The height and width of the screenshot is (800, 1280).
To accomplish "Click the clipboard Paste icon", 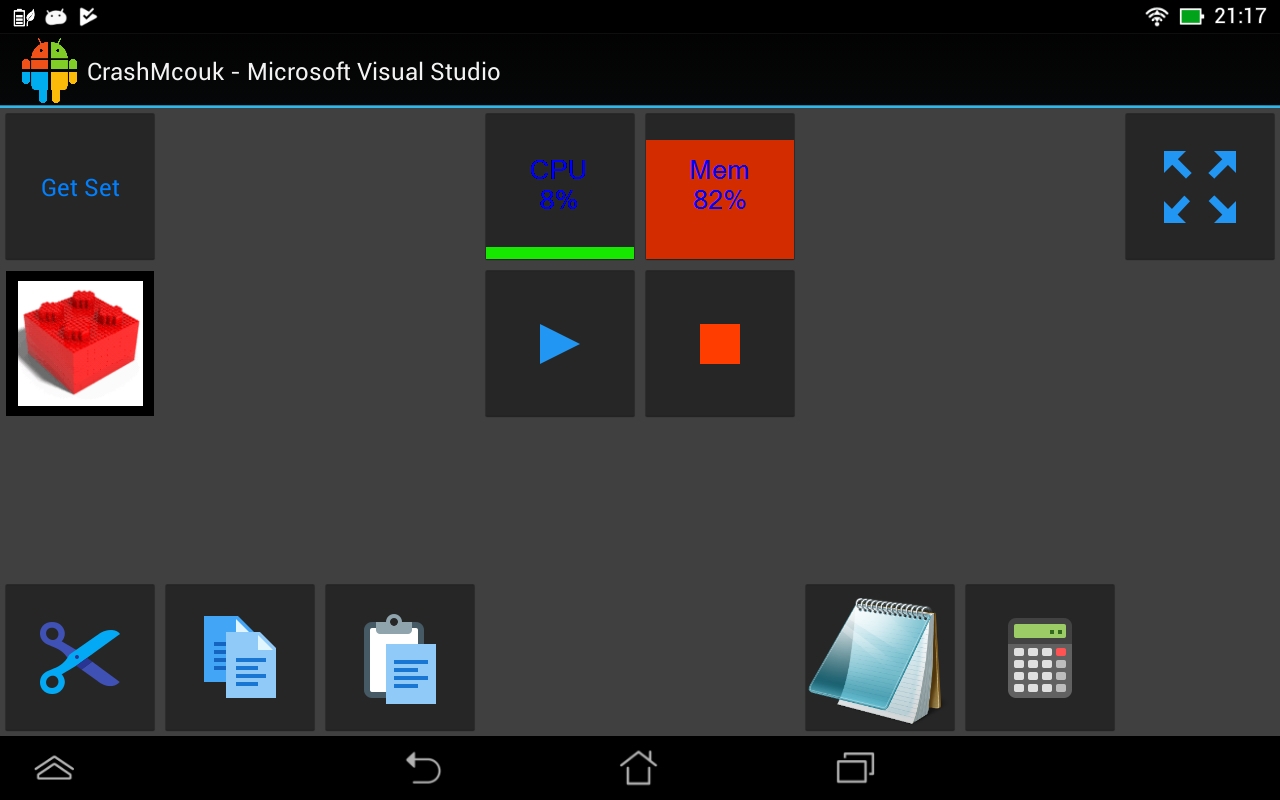I will [400, 658].
